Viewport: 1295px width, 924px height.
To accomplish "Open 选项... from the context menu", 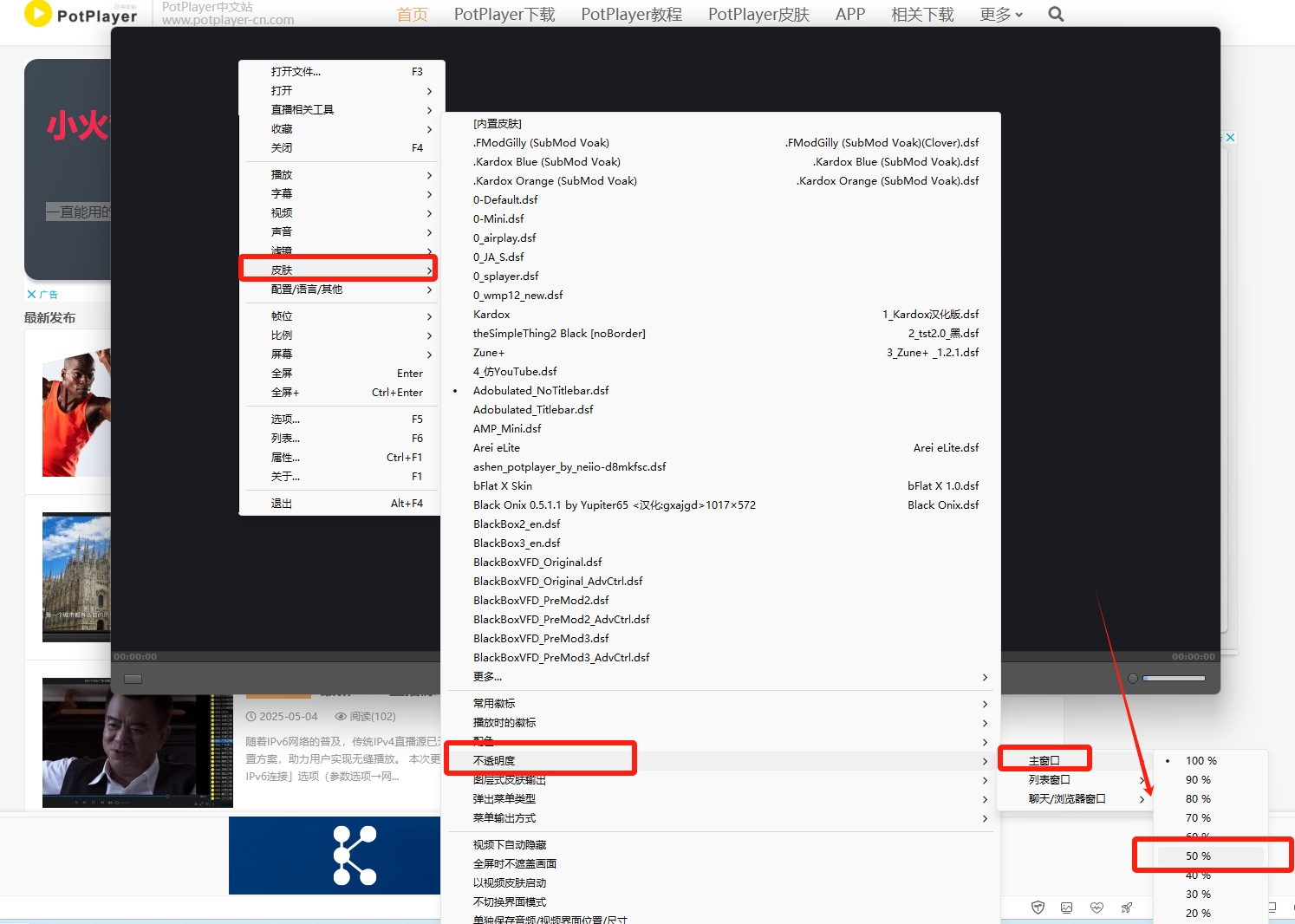I will click(340, 420).
